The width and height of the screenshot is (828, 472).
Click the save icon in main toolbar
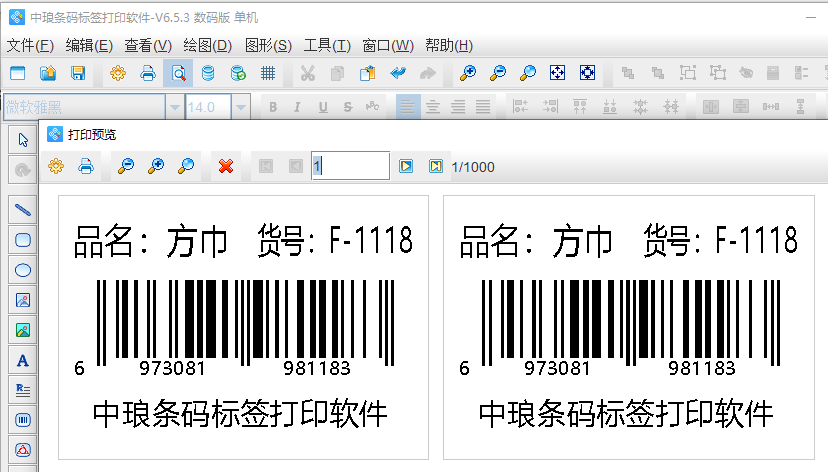77,73
